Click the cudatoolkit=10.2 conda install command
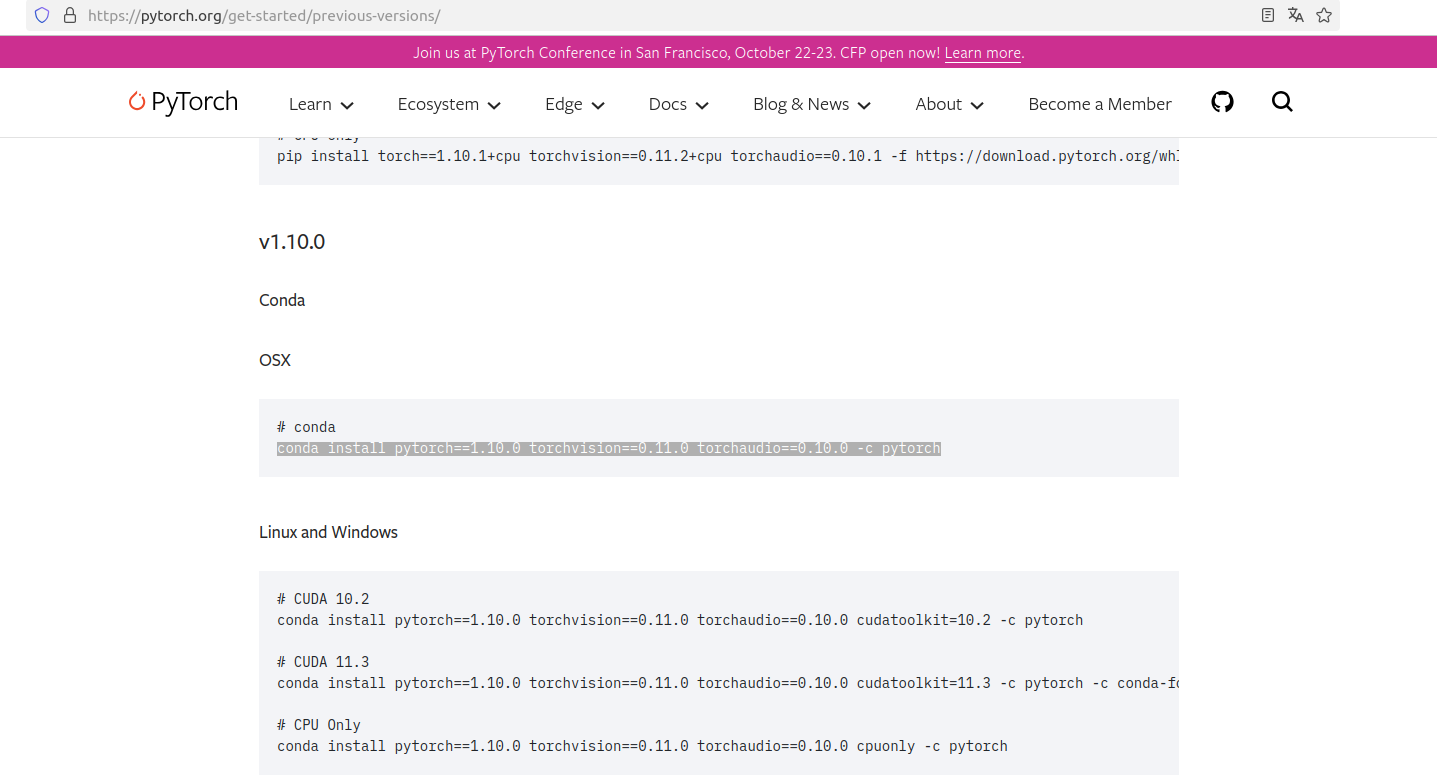 click(680, 620)
